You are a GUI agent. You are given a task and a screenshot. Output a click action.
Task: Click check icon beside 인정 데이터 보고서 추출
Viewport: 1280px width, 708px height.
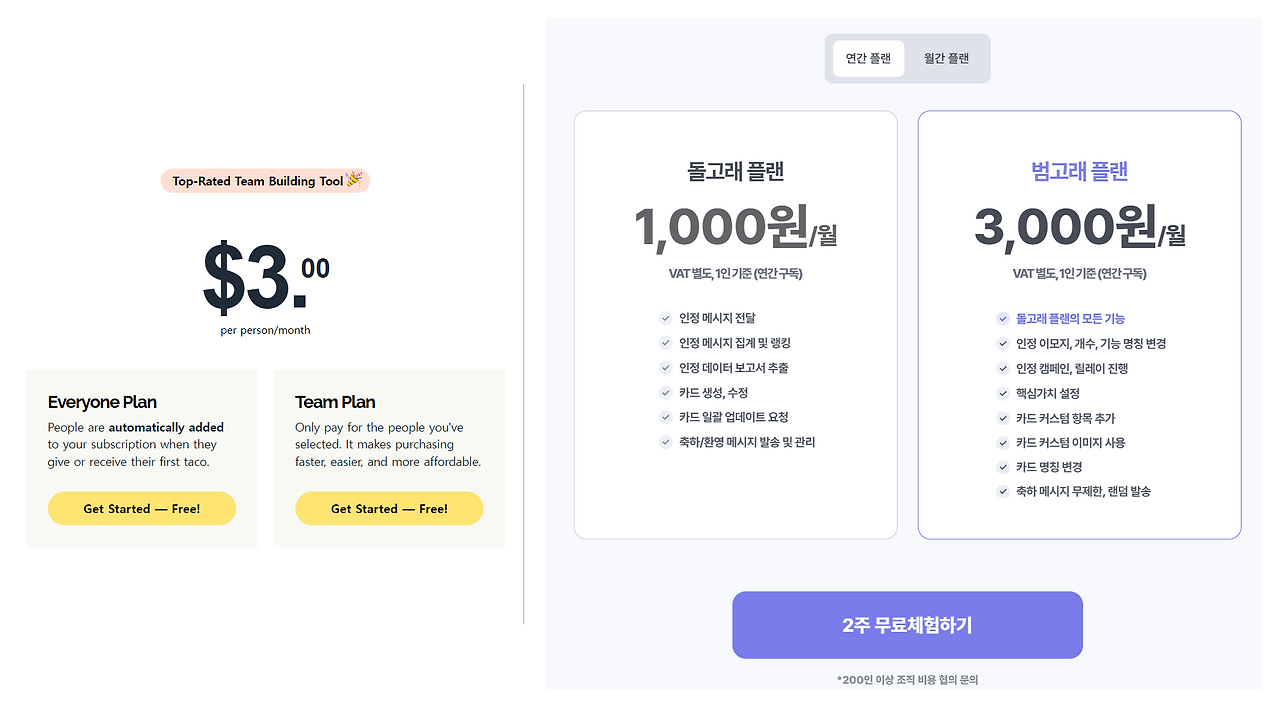(x=666, y=368)
